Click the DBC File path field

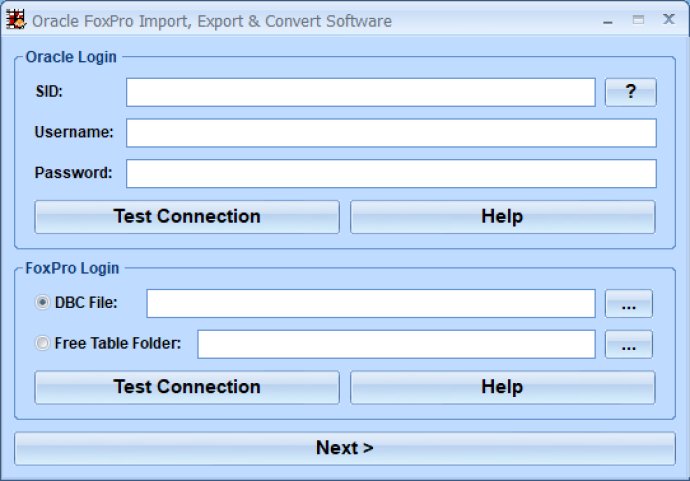pyautogui.click(x=371, y=303)
